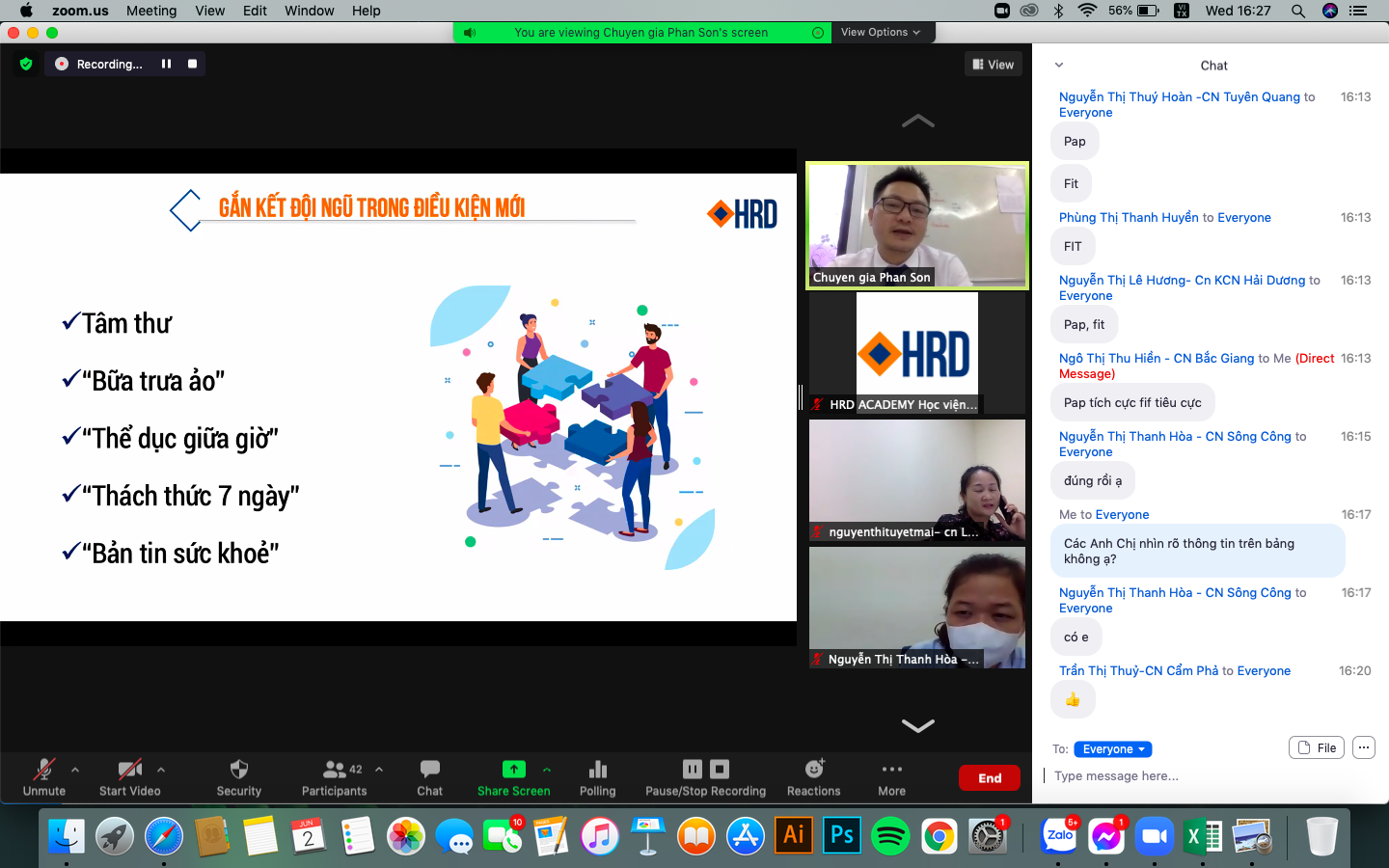Screen dimensions: 1389x868
Task: Select Chuyen gia Phan Son video thumbnail
Action: click(x=917, y=226)
